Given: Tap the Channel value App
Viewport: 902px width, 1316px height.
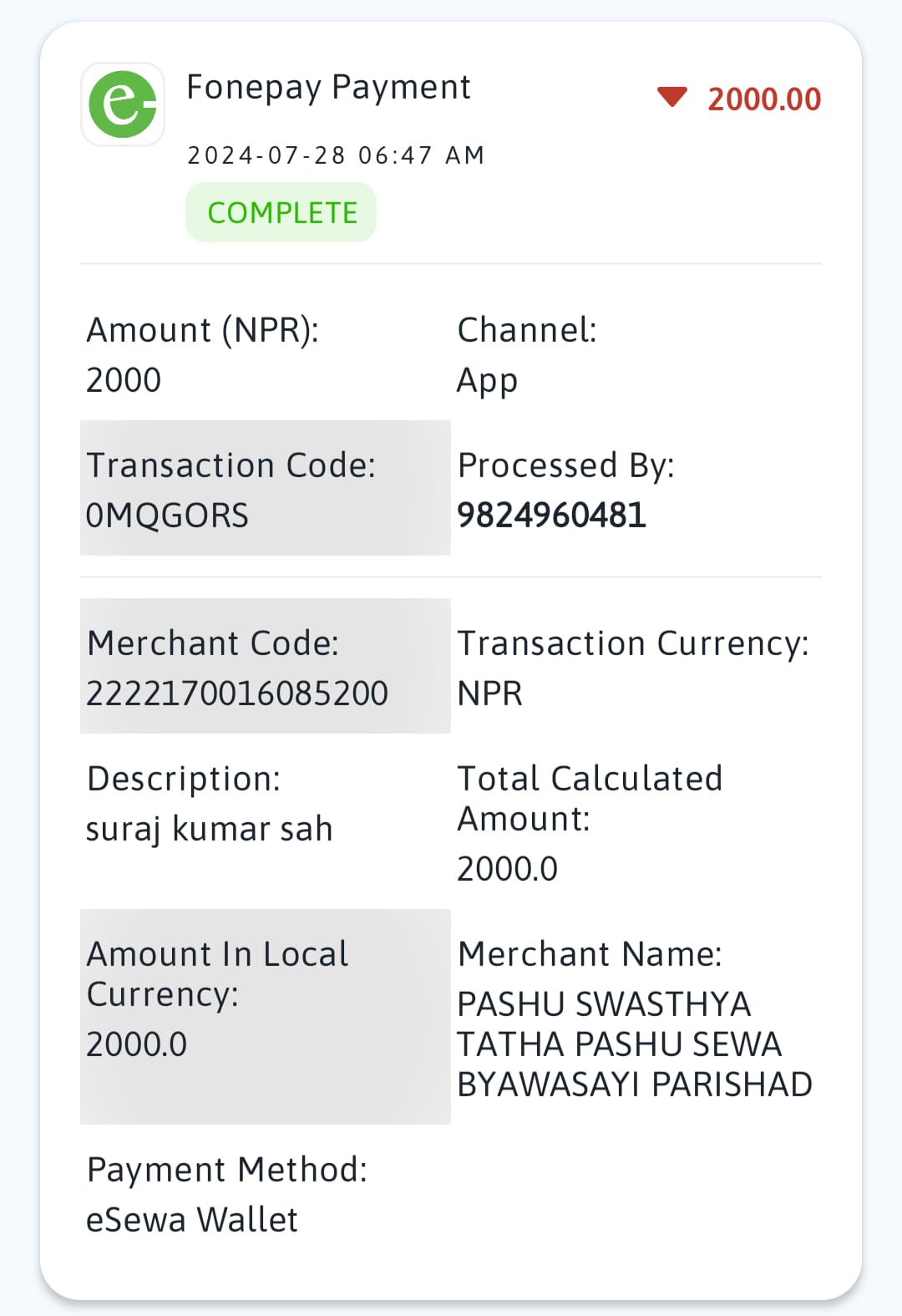Looking at the screenshot, I should tap(487, 381).
